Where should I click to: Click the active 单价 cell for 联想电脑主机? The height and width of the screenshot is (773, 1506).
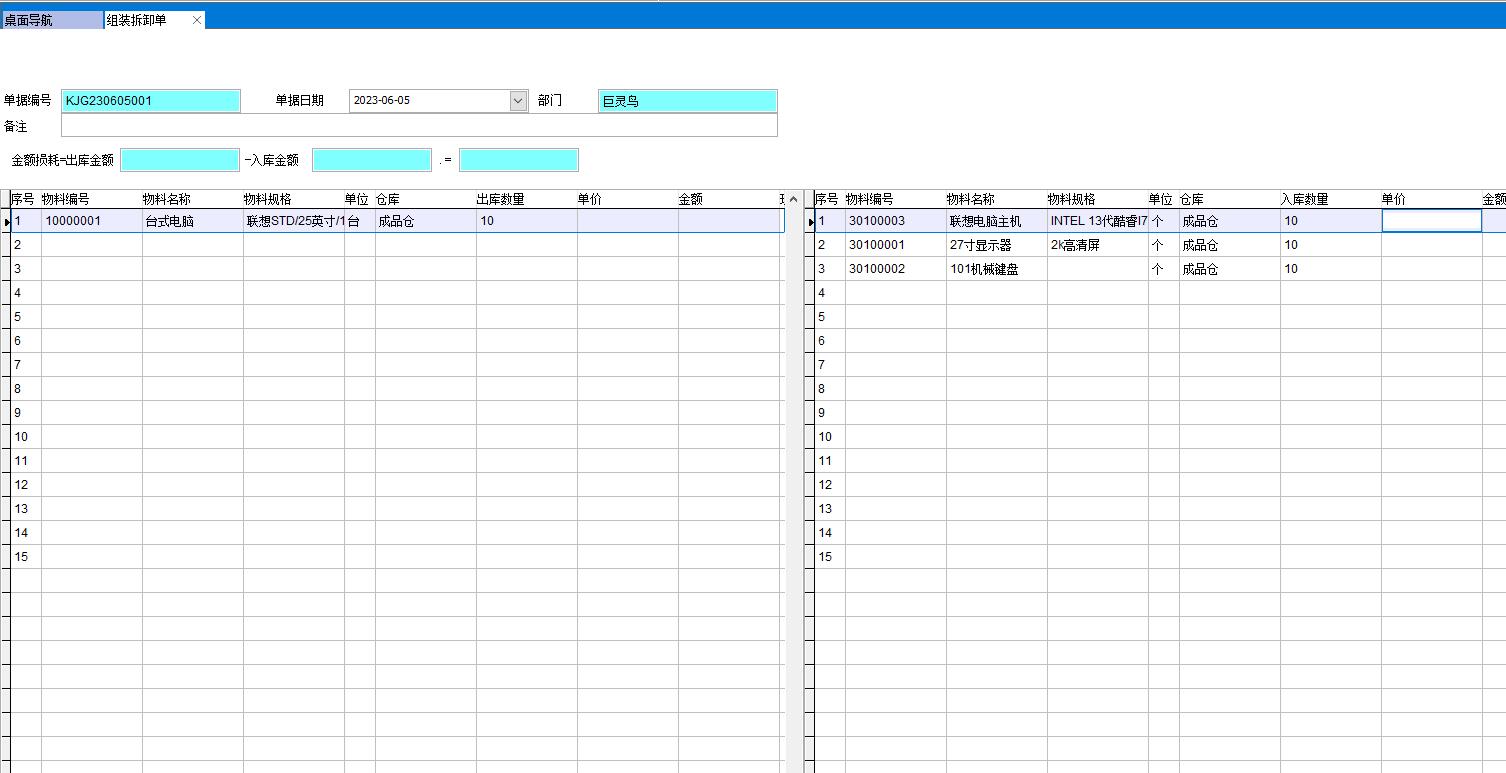1430,221
